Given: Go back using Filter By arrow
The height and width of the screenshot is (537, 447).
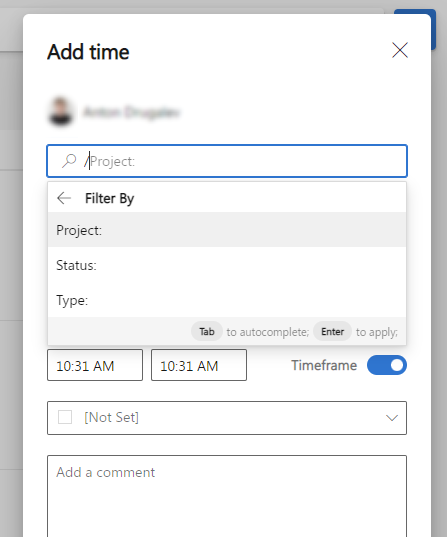Looking at the screenshot, I should pos(64,198).
